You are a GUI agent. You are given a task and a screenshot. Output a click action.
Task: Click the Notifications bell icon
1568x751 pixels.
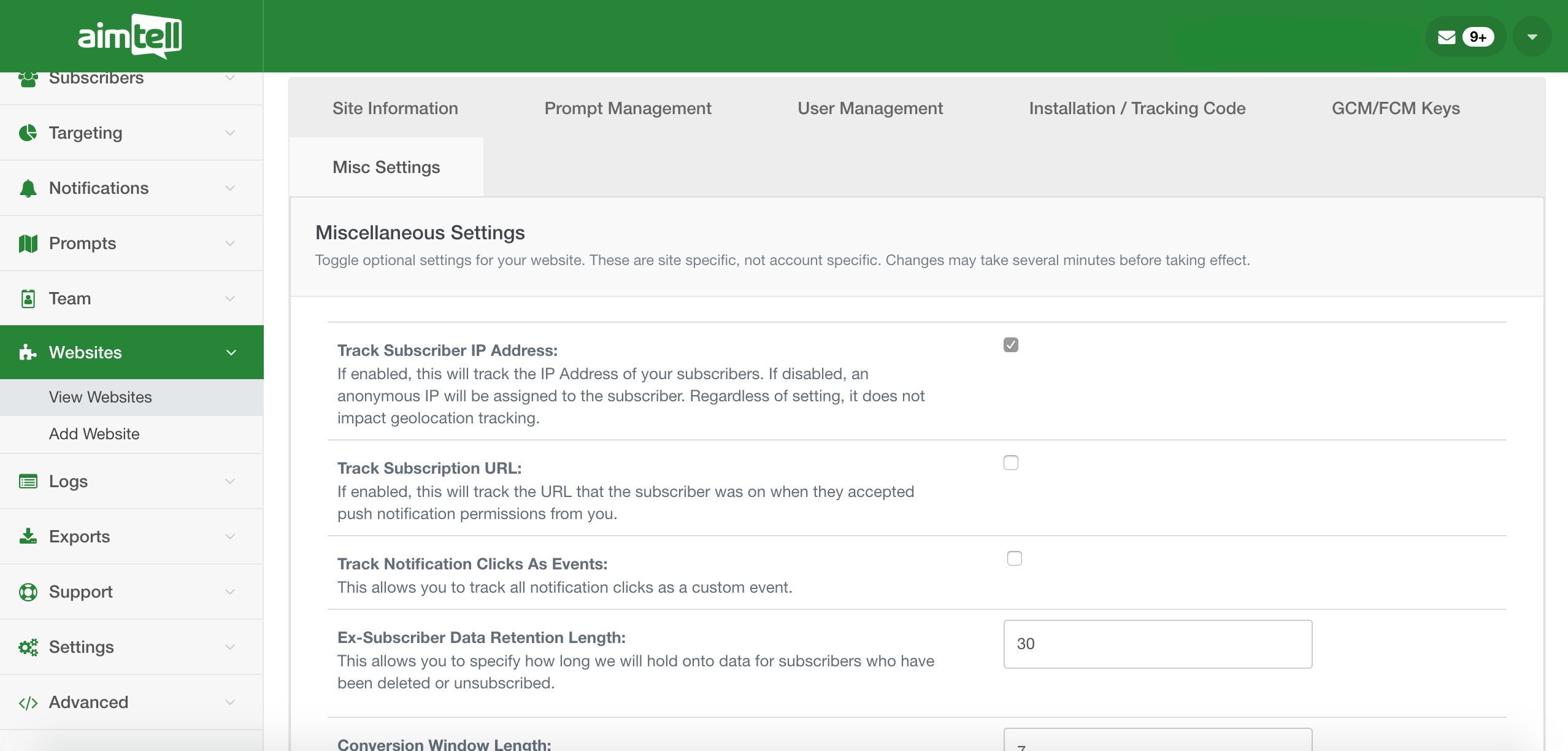coord(28,188)
